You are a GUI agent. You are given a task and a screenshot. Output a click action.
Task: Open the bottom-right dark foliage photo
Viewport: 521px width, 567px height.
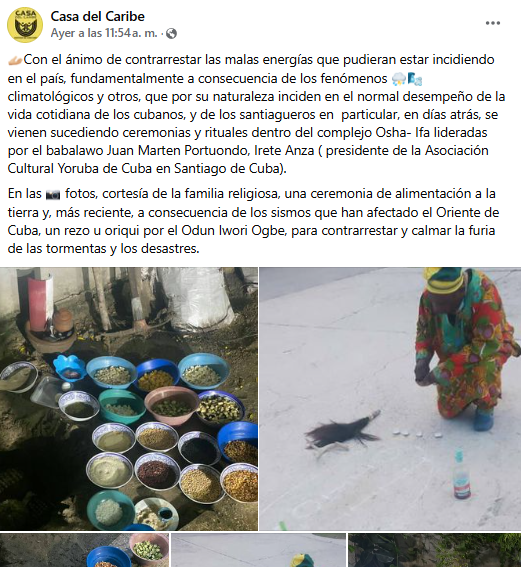[435, 550]
